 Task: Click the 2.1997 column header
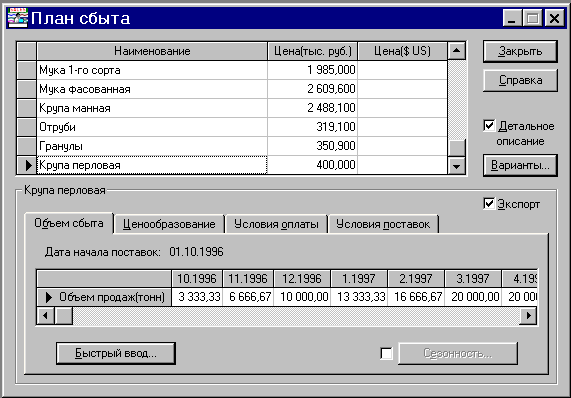pos(416,279)
